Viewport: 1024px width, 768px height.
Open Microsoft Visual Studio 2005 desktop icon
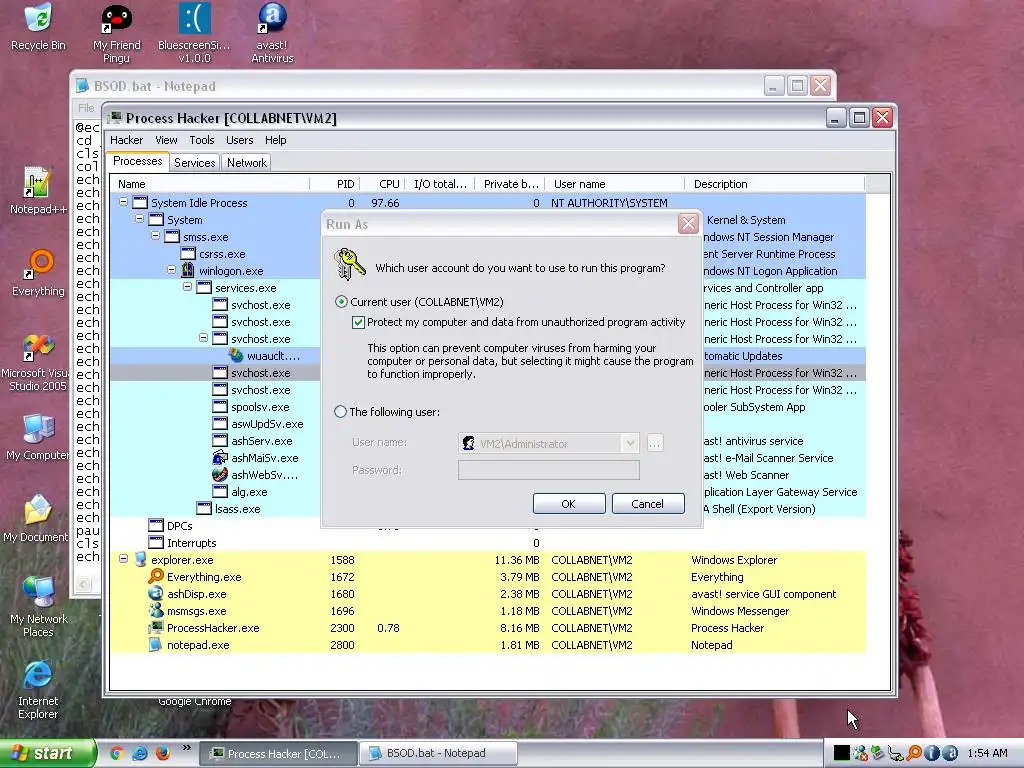[x=36, y=362]
